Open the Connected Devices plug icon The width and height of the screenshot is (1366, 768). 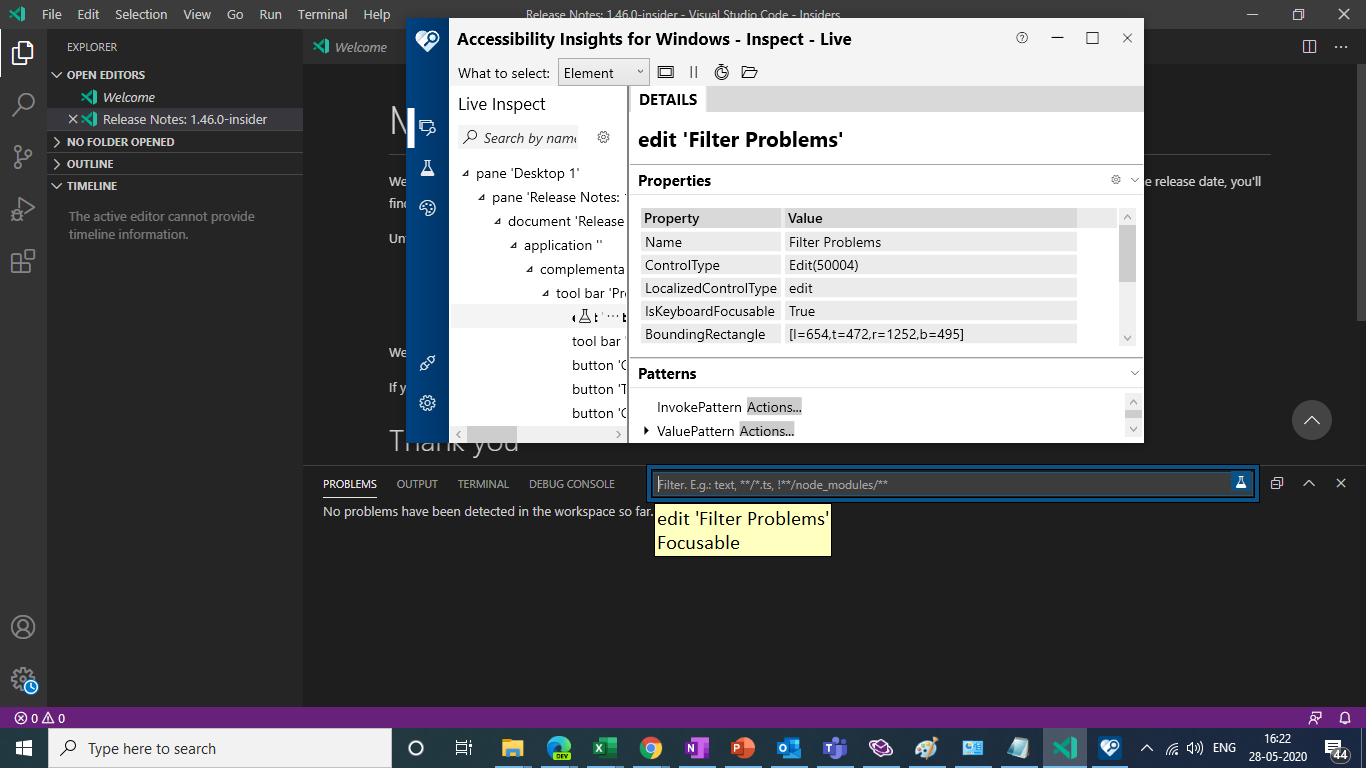(427, 362)
